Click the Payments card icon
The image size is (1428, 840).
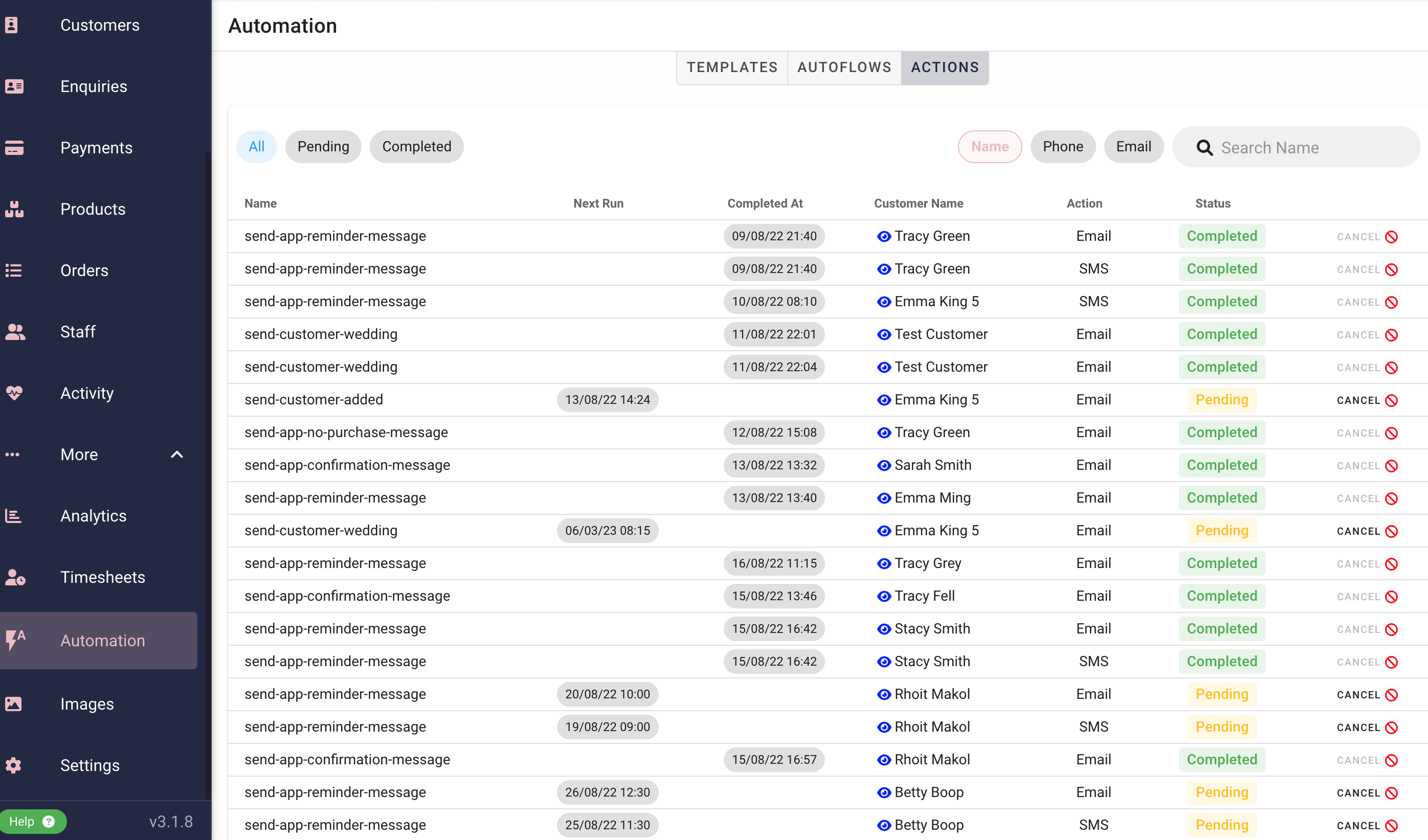(14, 148)
